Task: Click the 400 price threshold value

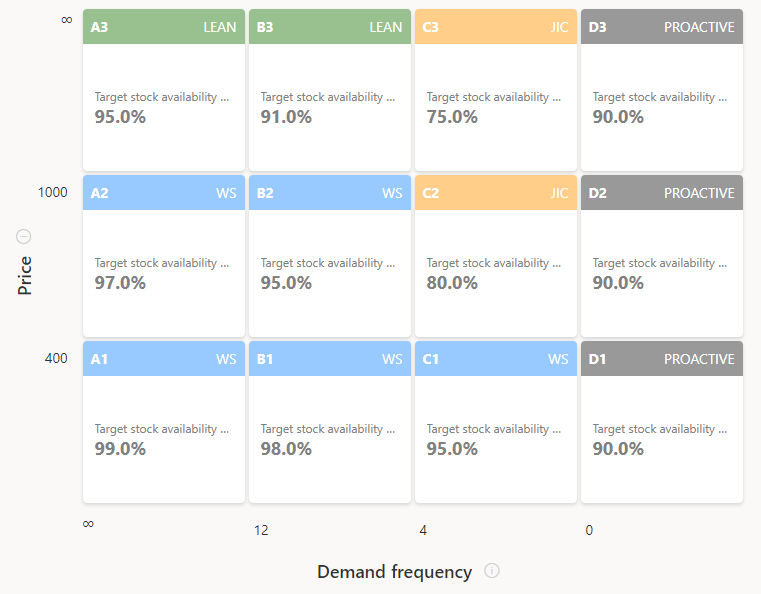Action: 56,358
